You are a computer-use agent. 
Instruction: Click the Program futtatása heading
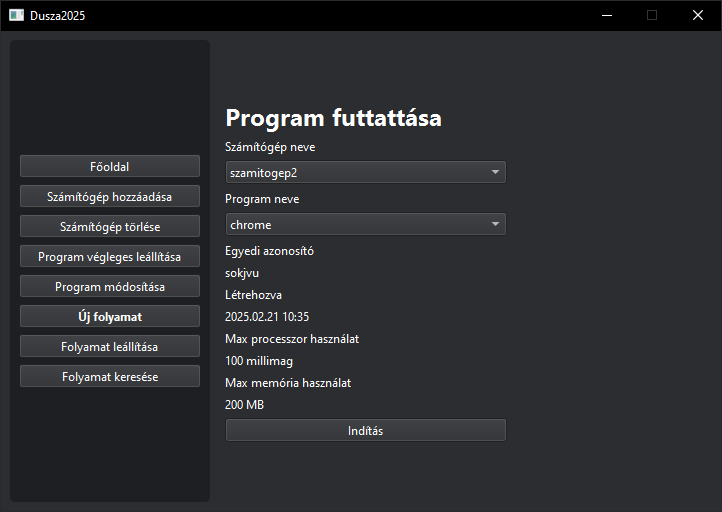coord(333,118)
